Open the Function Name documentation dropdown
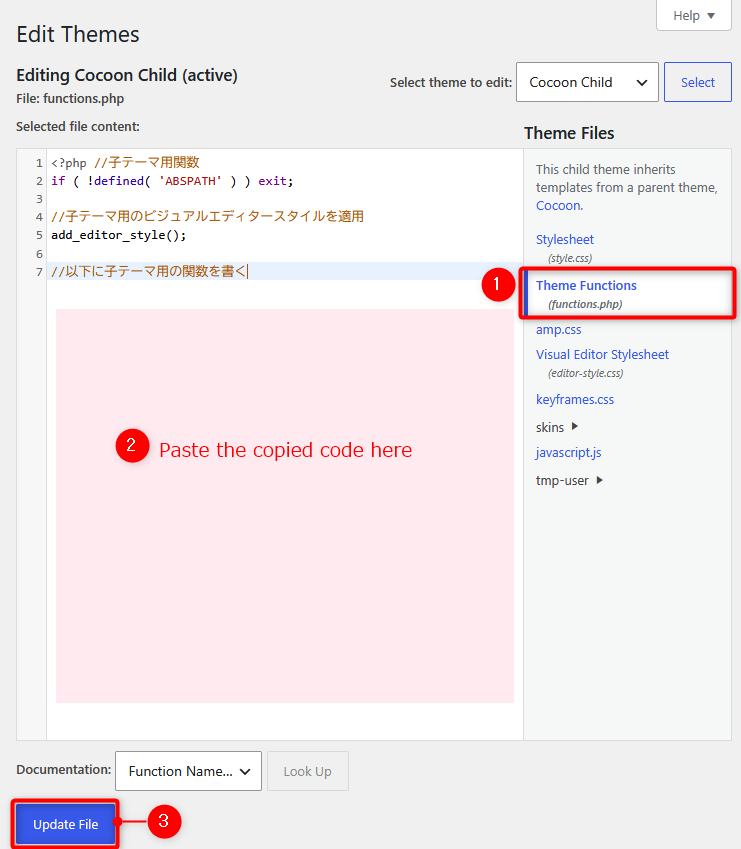Viewport: 741px width, 849px height. pyautogui.click(x=188, y=771)
